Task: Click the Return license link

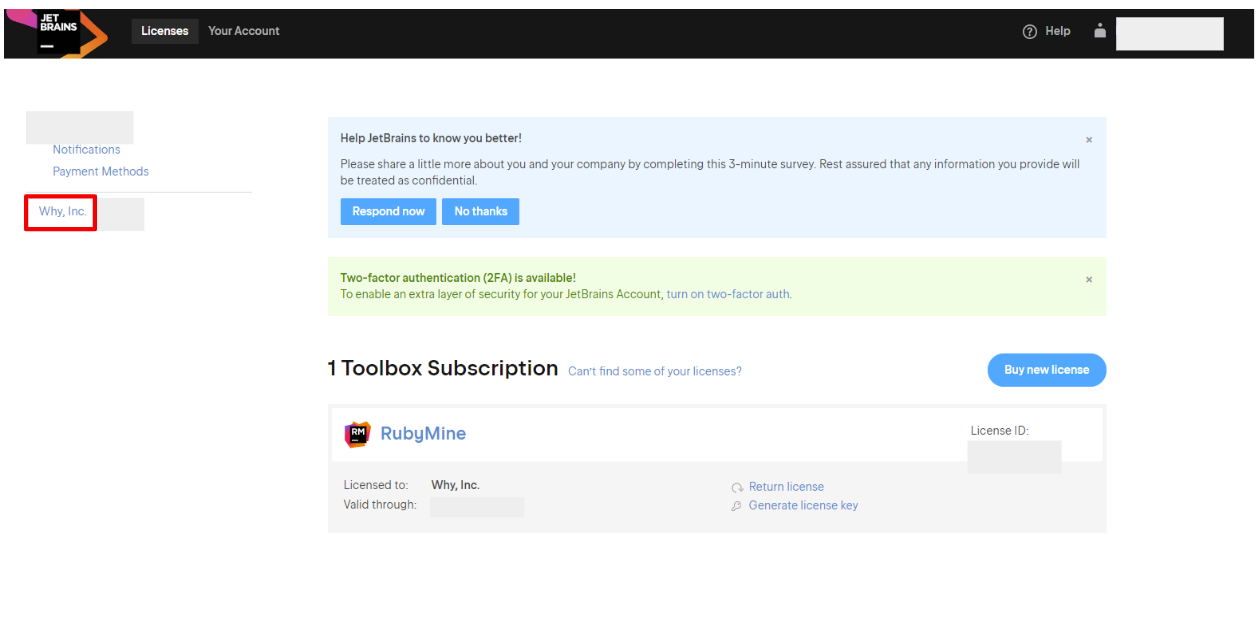Action: click(x=786, y=487)
